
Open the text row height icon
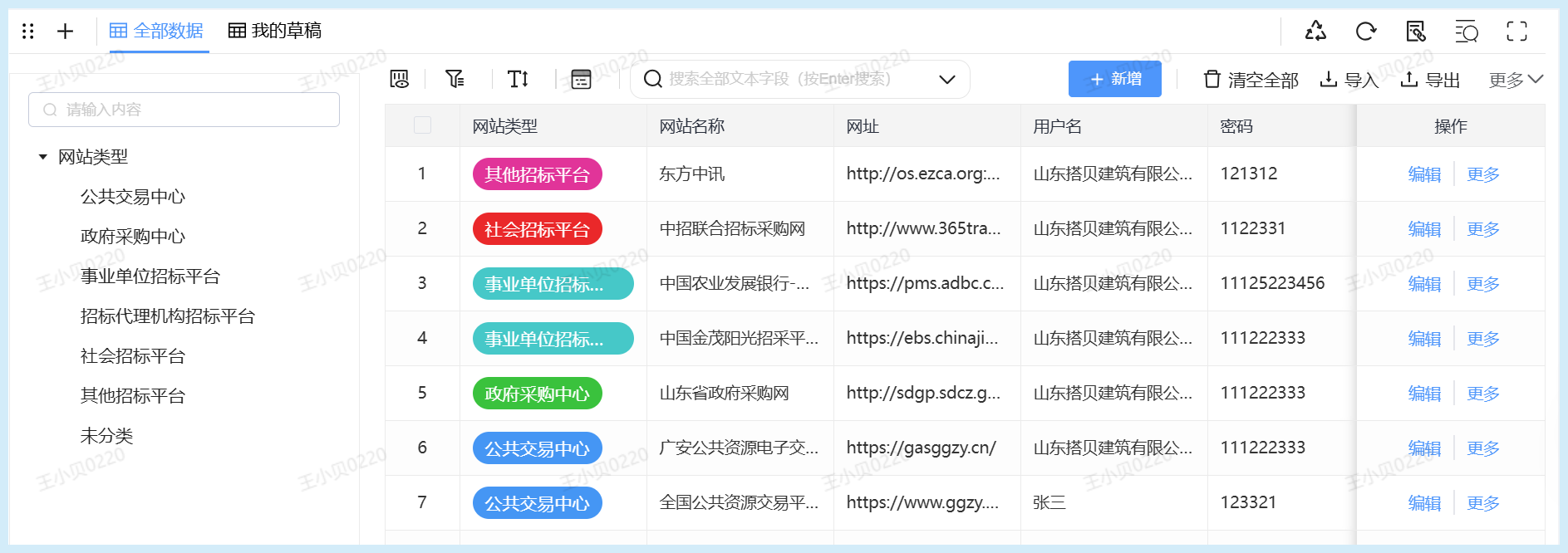[519, 79]
